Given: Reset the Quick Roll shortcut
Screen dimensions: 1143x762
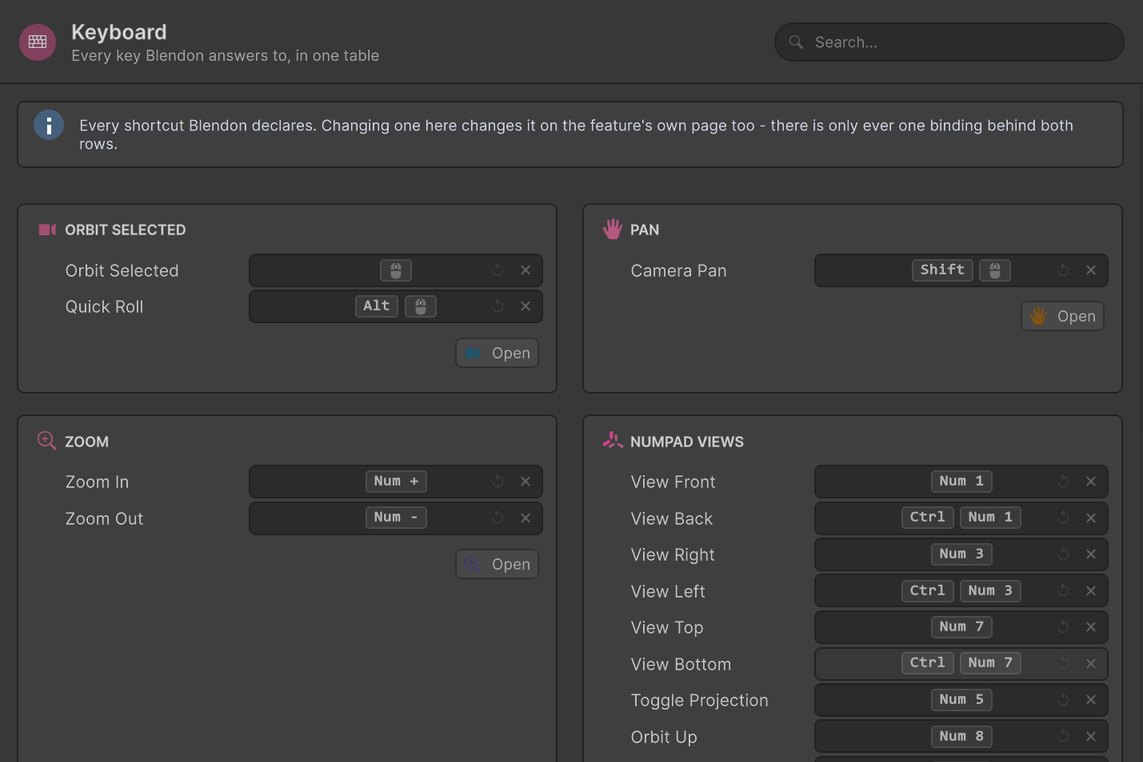Looking at the screenshot, I should point(498,306).
